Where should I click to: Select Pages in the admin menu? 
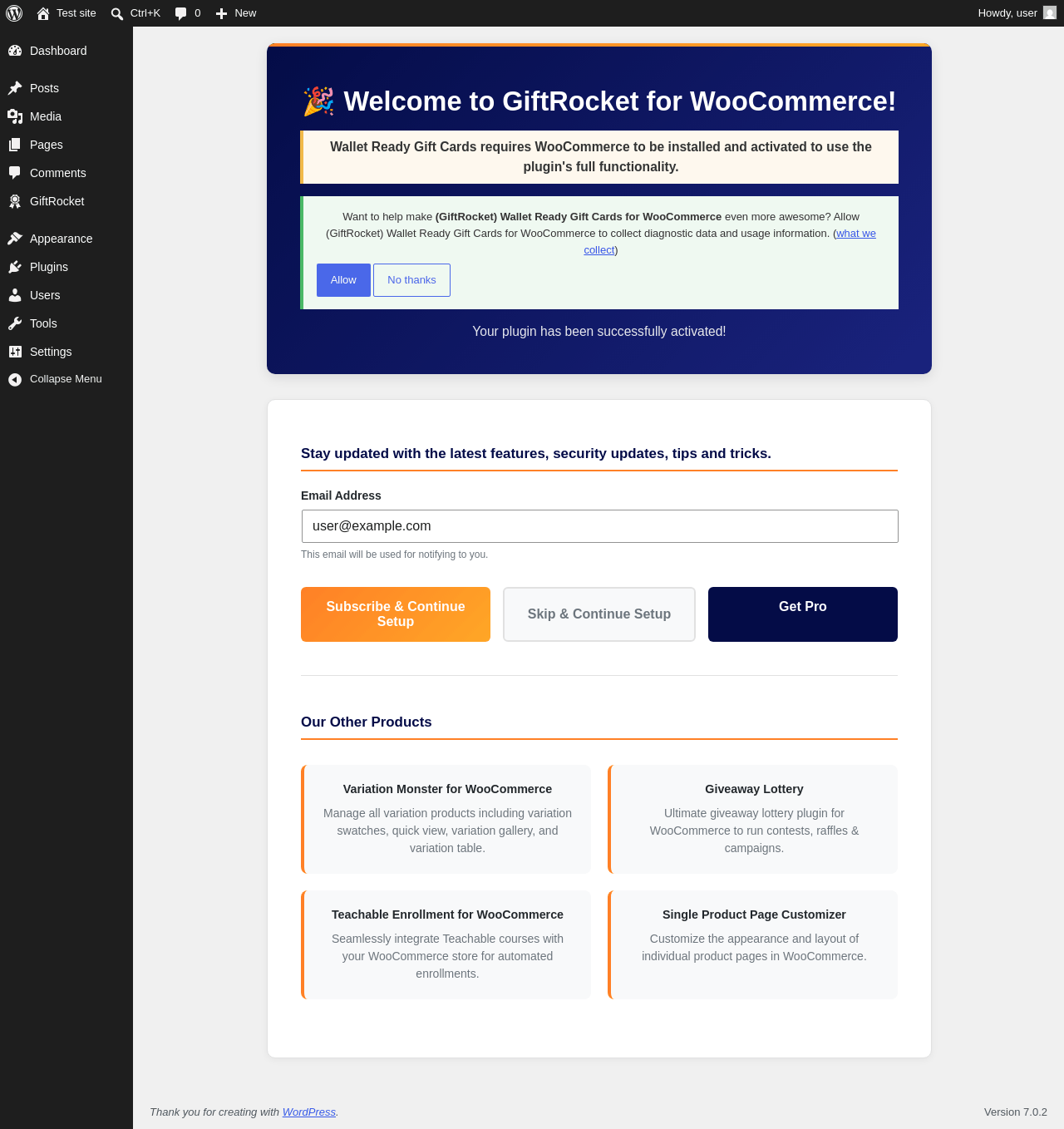click(x=66, y=145)
